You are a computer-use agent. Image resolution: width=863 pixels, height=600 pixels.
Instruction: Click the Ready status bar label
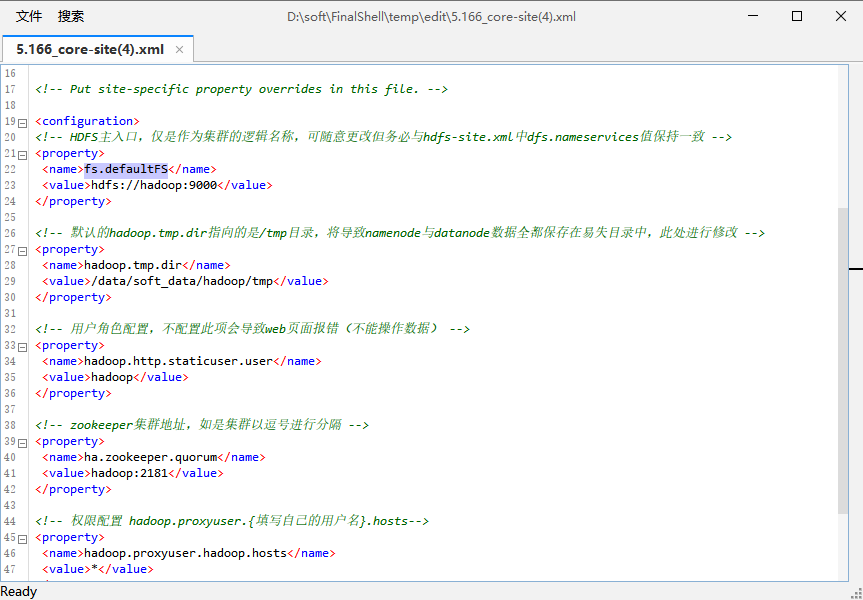(x=19, y=591)
